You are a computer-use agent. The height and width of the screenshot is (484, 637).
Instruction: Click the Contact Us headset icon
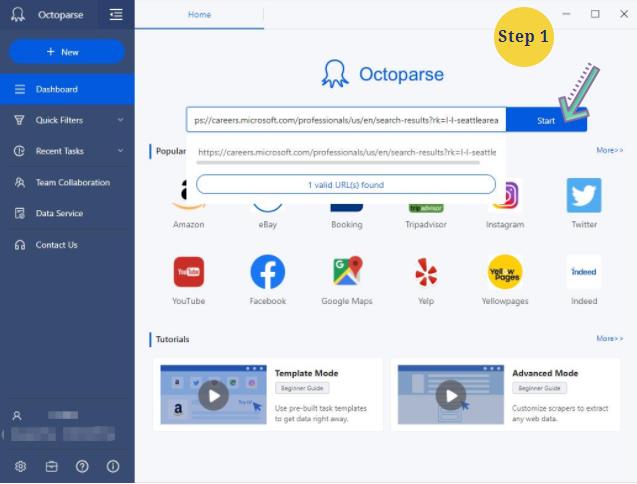[x=20, y=245]
